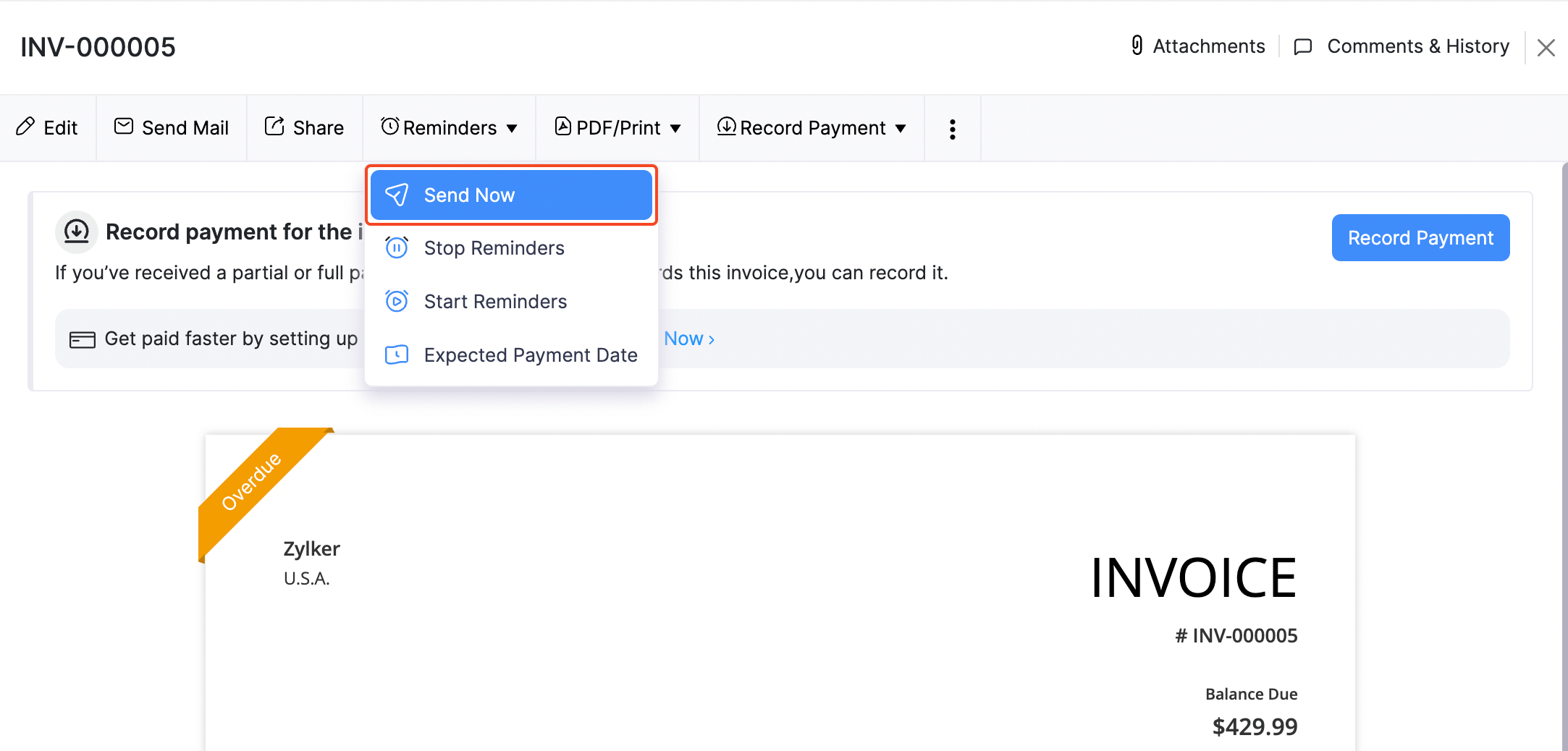Viewport: 1568px width, 751px height.
Task: Click the three-dot more options icon
Action: [x=952, y=128]
